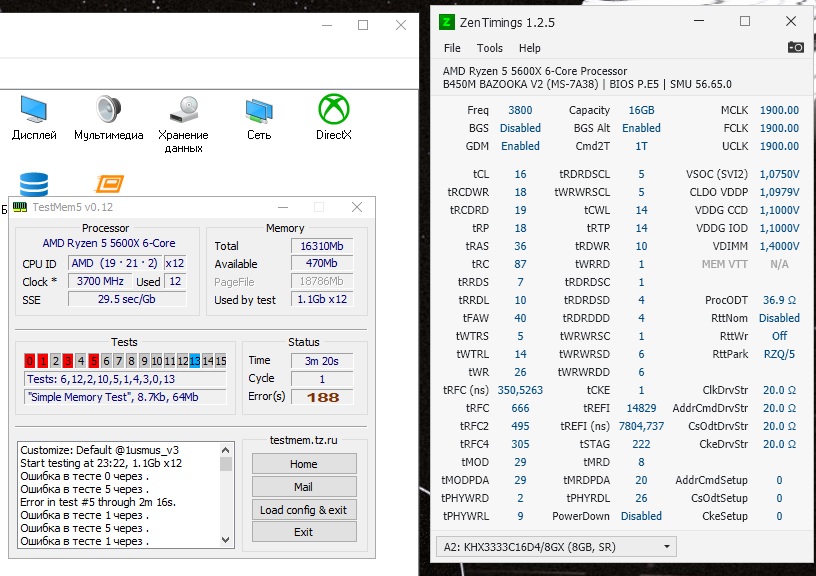Click the Exit button in TestMem5
Image resolution: width=816 pixels, height=576 pixels.
coord(304,532)
